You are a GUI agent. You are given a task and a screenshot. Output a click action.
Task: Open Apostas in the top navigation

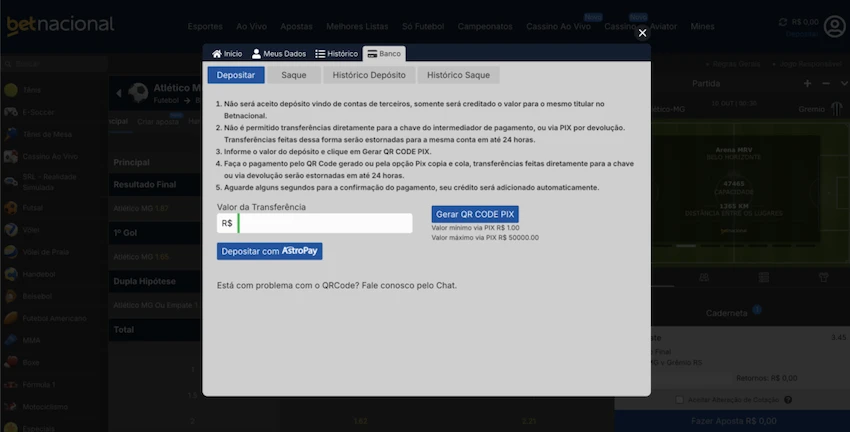tap(297, 26)
